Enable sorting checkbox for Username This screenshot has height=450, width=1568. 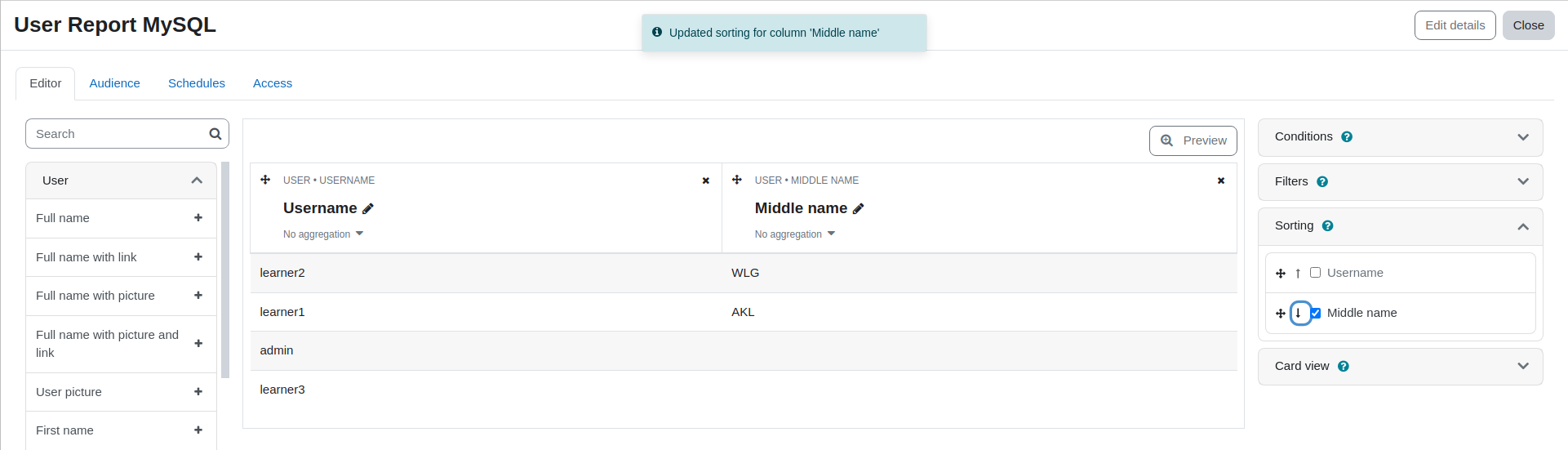click(x=1315, y=273)
